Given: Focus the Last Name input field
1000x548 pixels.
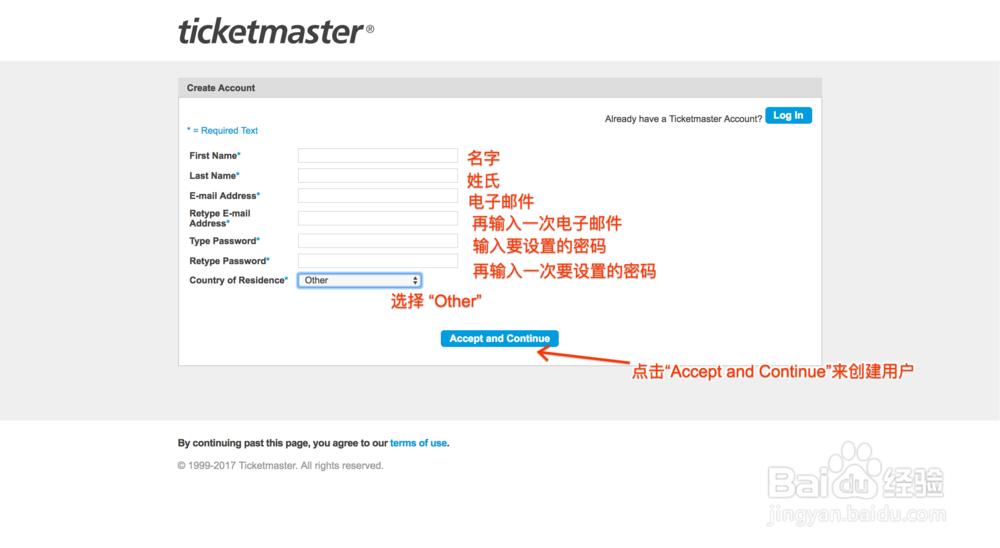Looking at the screenshot, I should [378, 175].
